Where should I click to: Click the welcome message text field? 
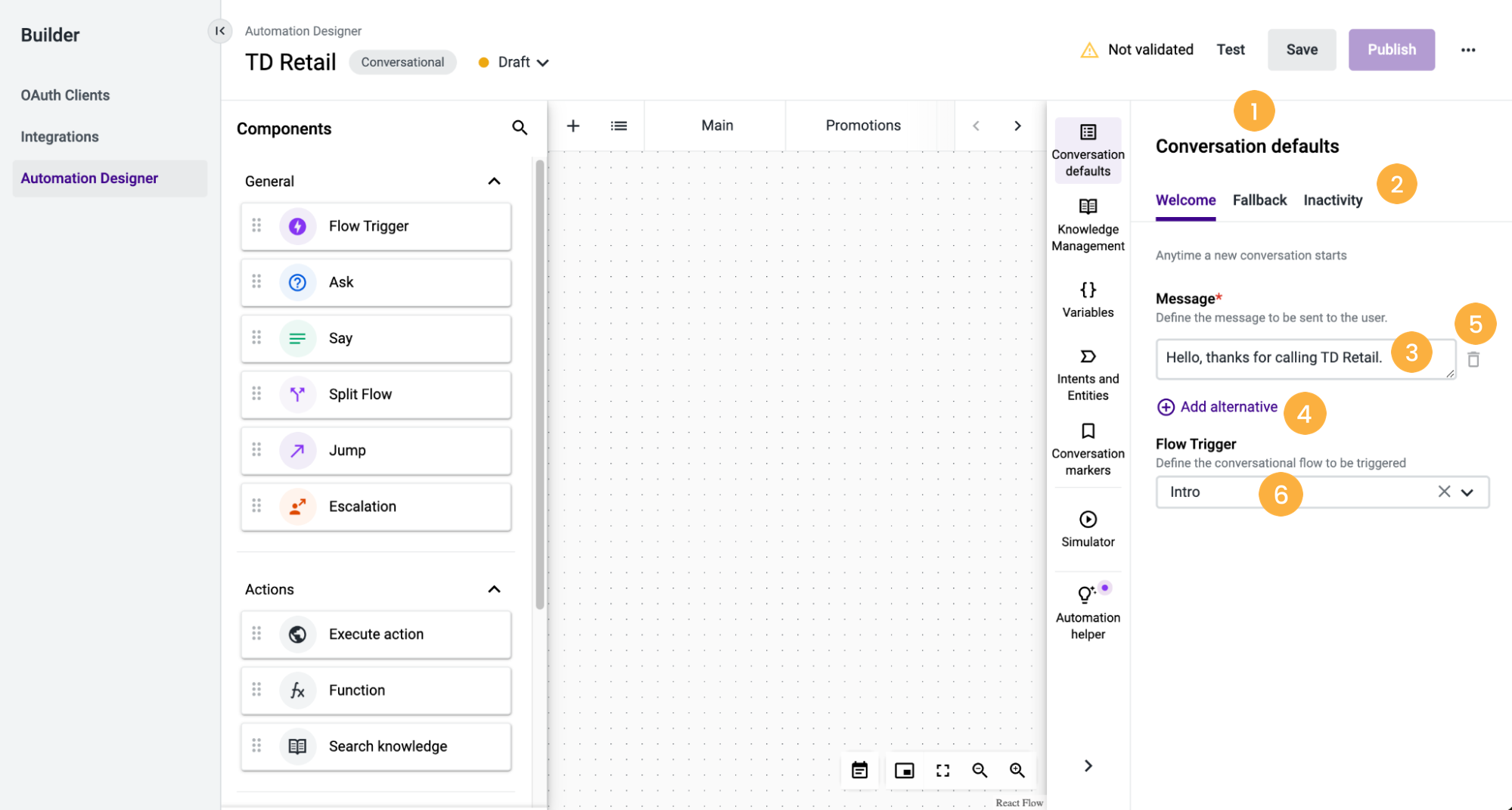pyautogui.click(x=1306, y=358)
